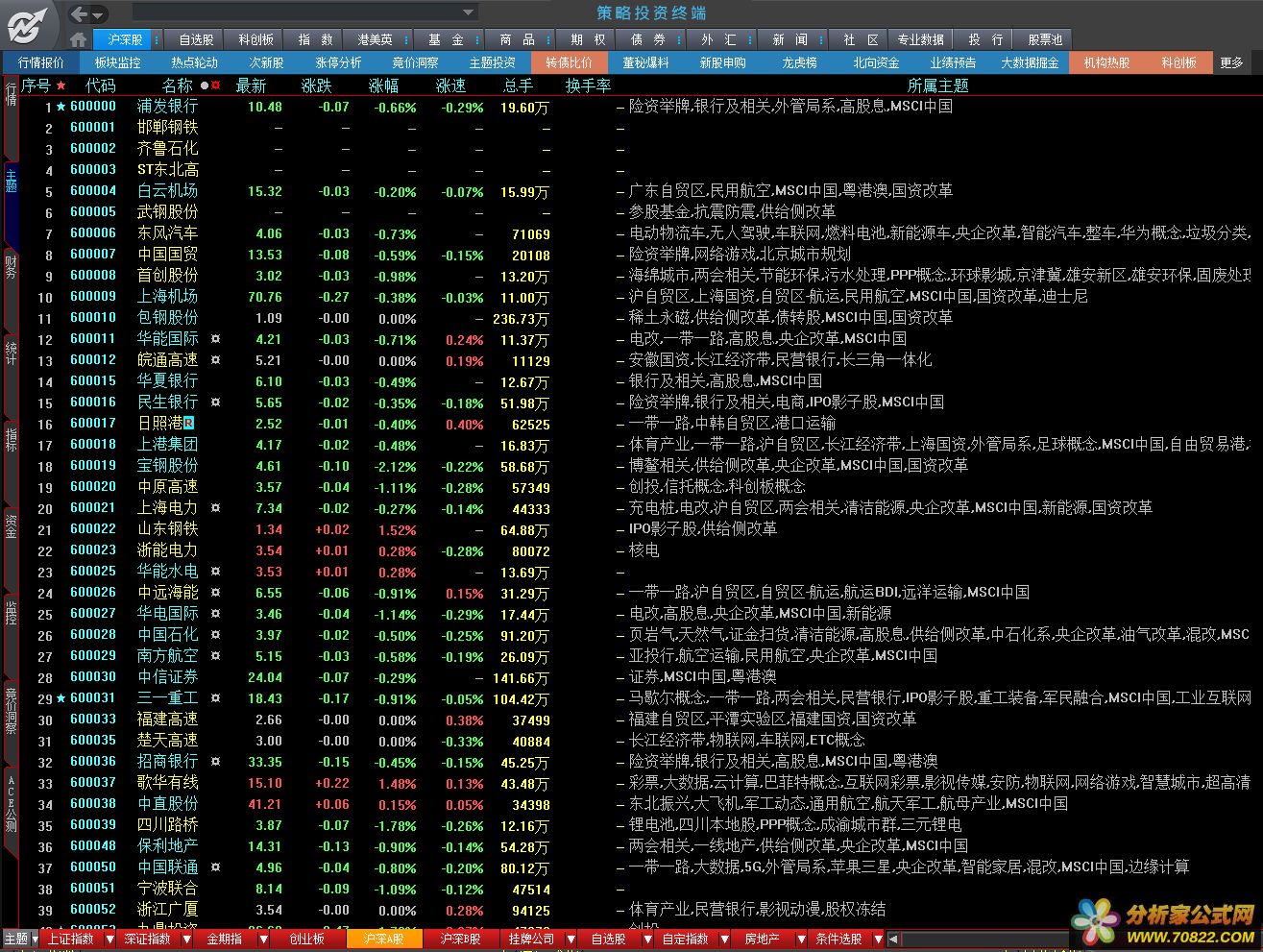Open the 专业数据 top menu
Screen dimensions: 1263x952
[x=920, y=39]
